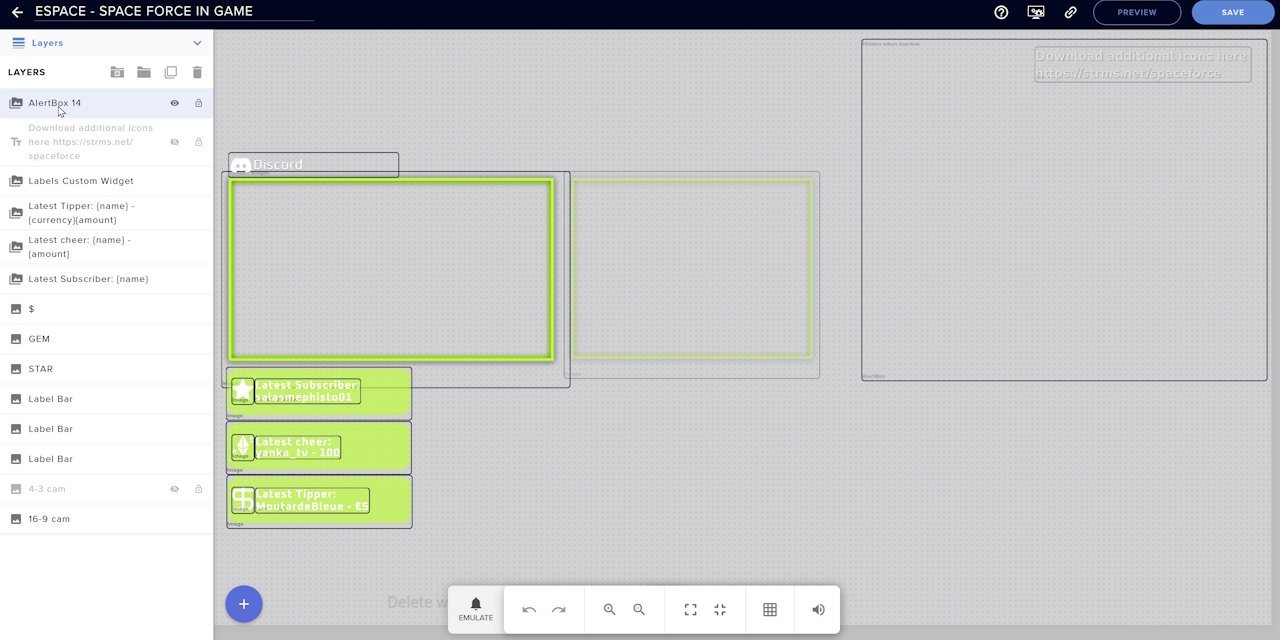Select the large AlertBox widget on canvas
This screenshot has width=1280, height=640.
(x=1064, y=210)
